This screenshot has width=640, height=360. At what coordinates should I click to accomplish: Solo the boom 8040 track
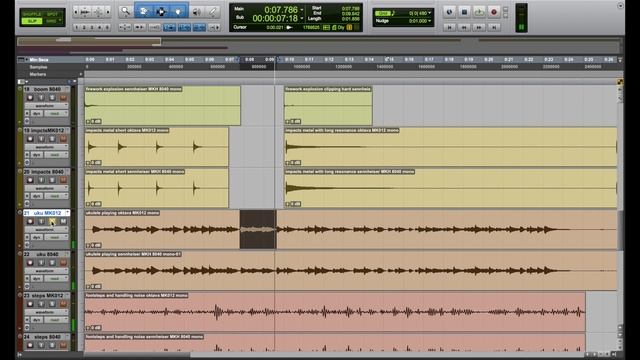coord(52,98)
